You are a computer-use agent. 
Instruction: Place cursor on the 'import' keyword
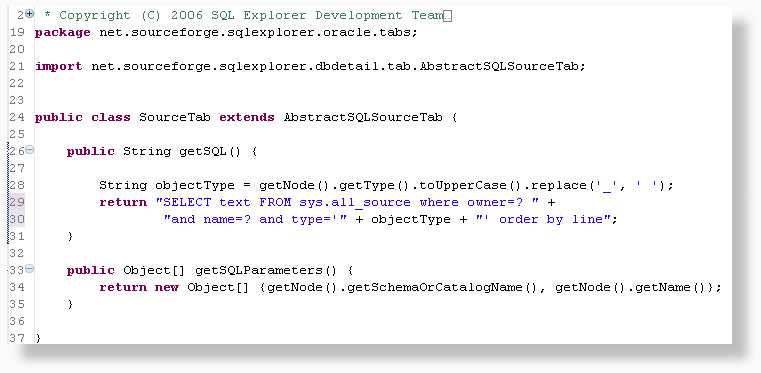click(x=59, y=66)
